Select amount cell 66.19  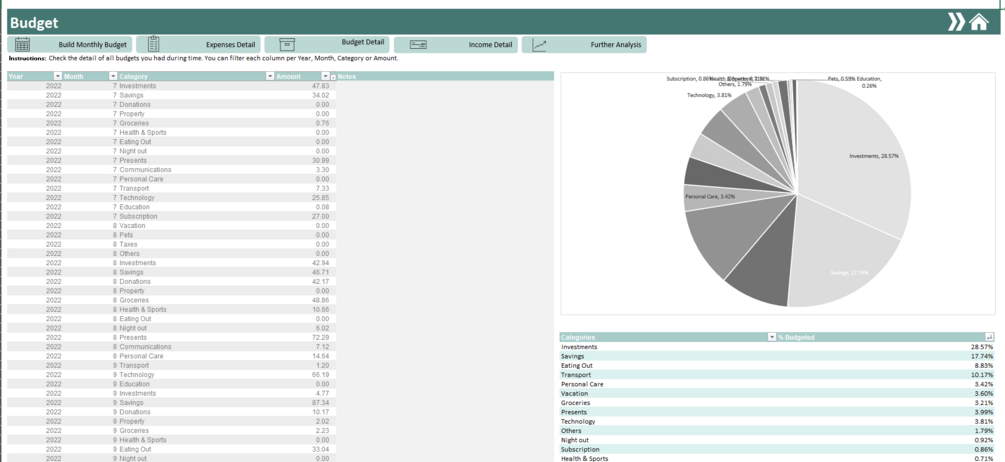(x=305, y=374)
